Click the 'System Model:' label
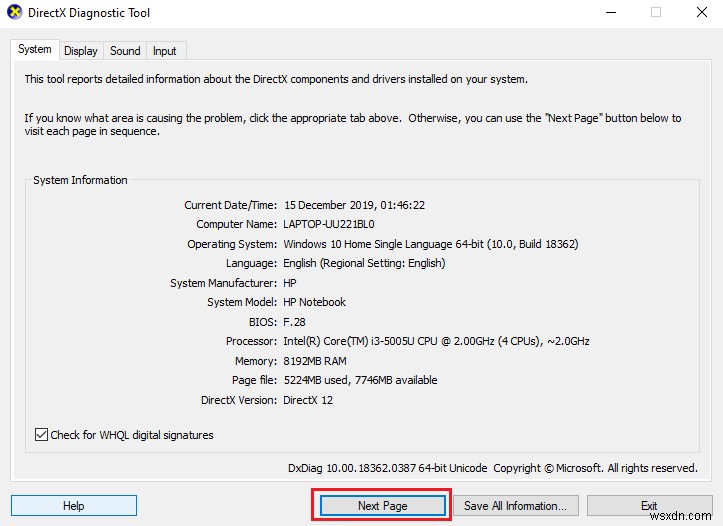 tap(242, 302)
